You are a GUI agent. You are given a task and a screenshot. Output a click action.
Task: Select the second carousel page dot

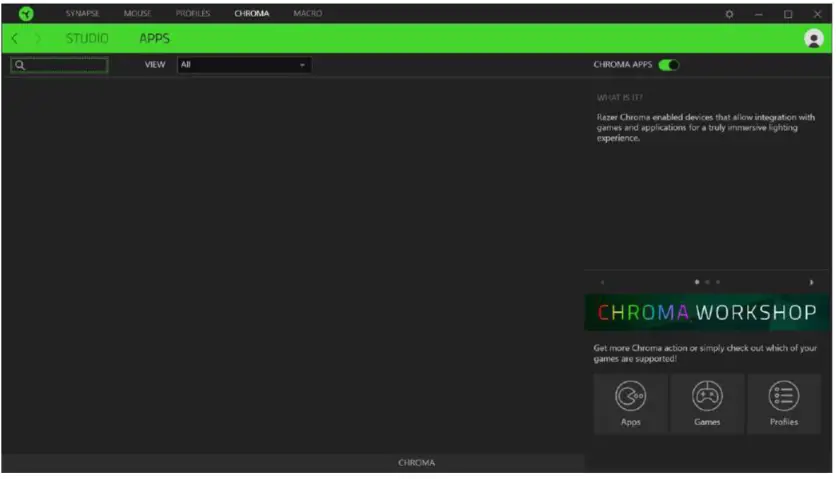[x=707, y=282]
